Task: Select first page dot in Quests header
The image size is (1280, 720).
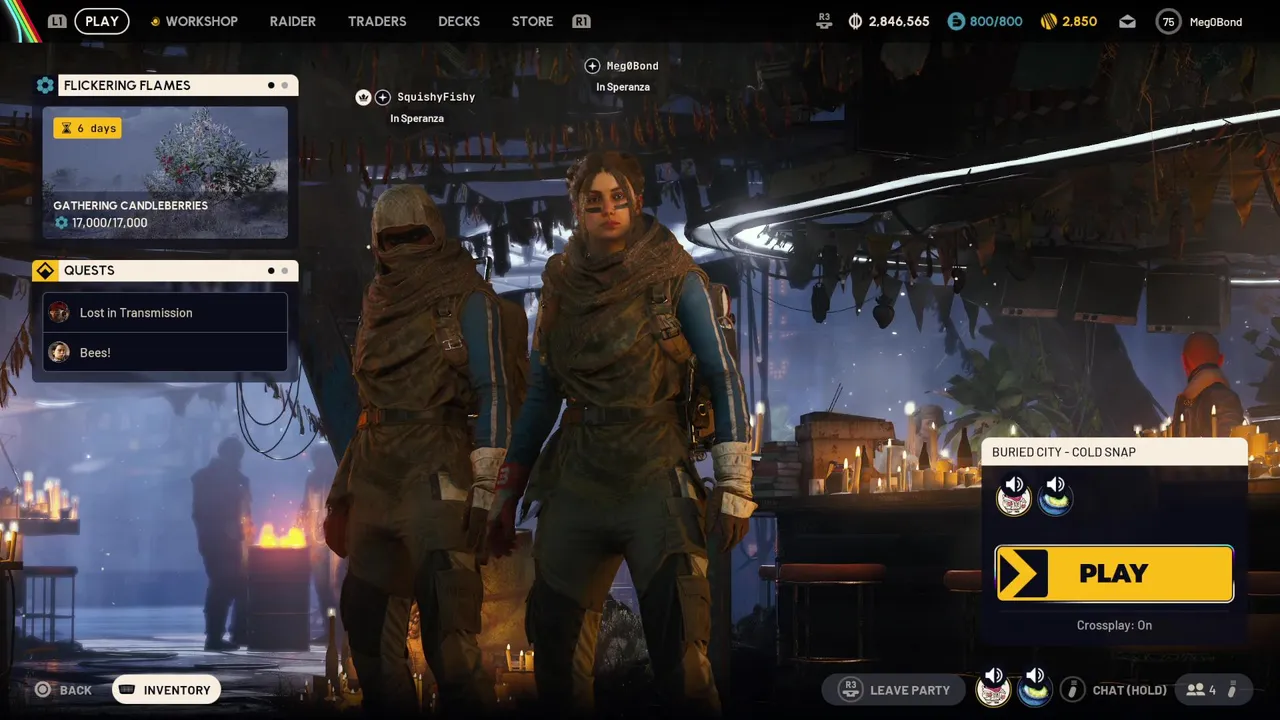Action: pyautogui.click(x=271, y=270)
